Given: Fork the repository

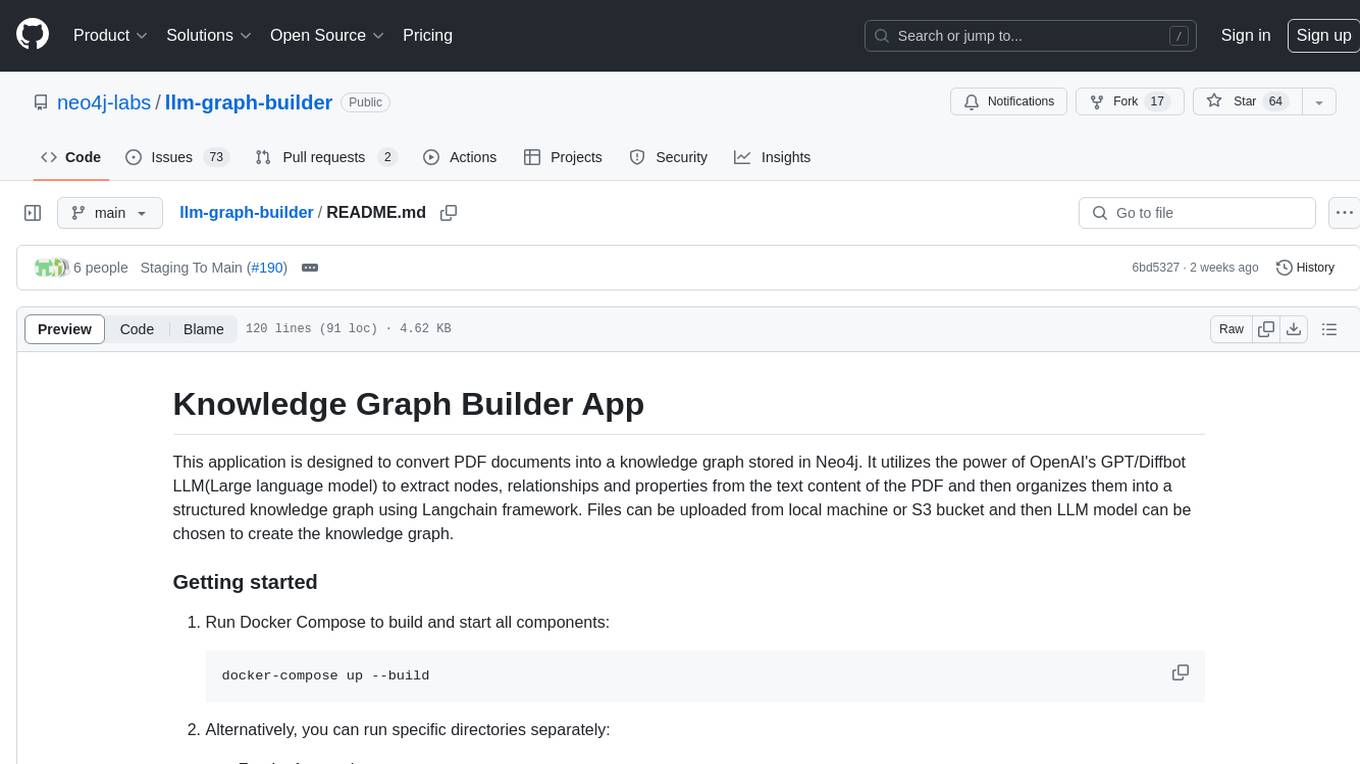Looking at the screenshot, I should click(x=1130, y=102).
